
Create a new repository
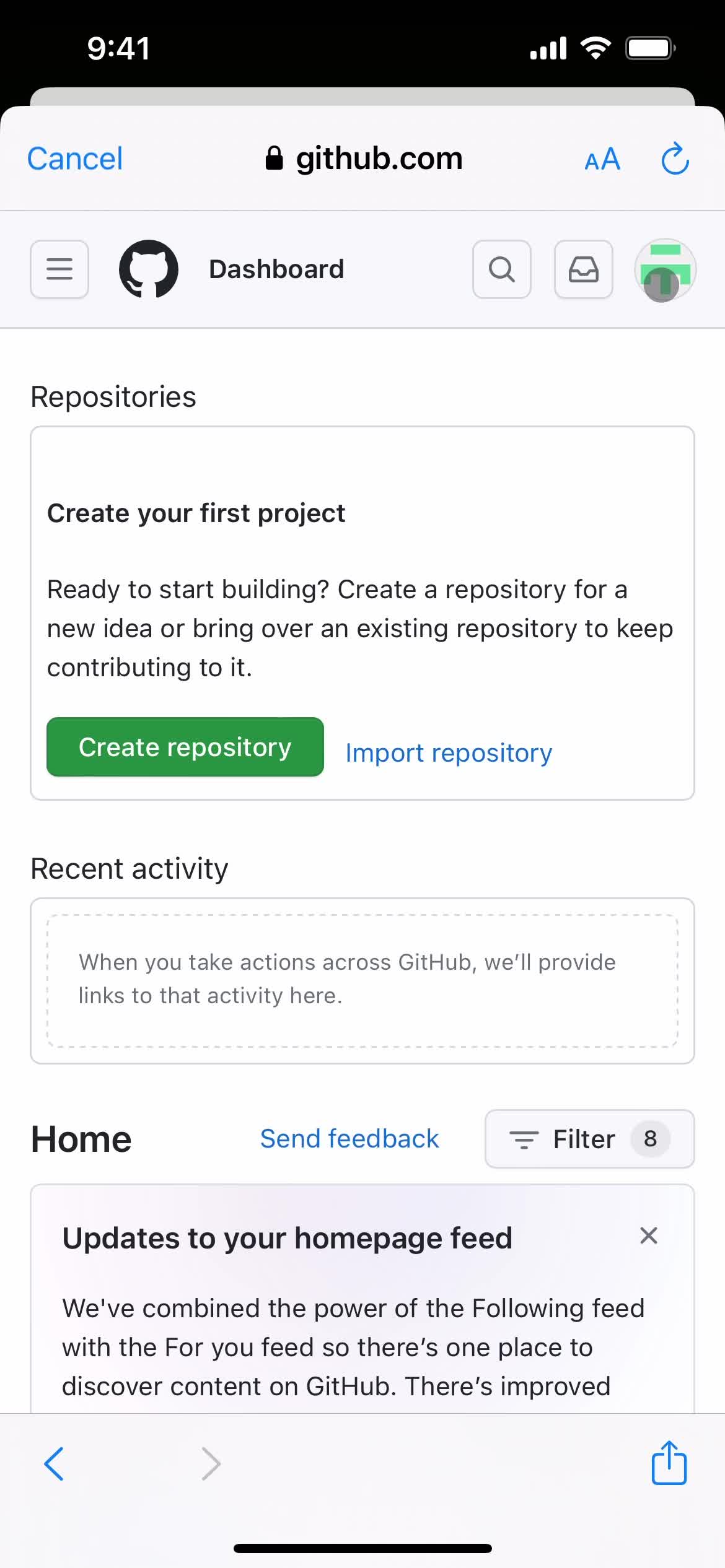[184, 747]
